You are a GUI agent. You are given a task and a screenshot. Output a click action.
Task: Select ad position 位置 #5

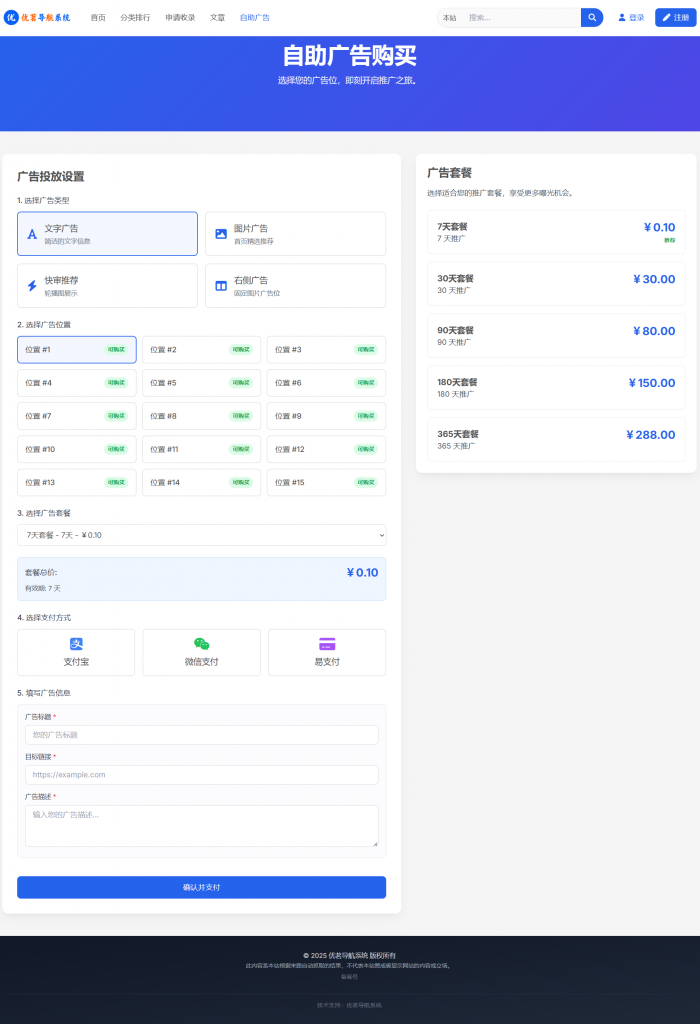pyautogui.click(x=201, y=383)
